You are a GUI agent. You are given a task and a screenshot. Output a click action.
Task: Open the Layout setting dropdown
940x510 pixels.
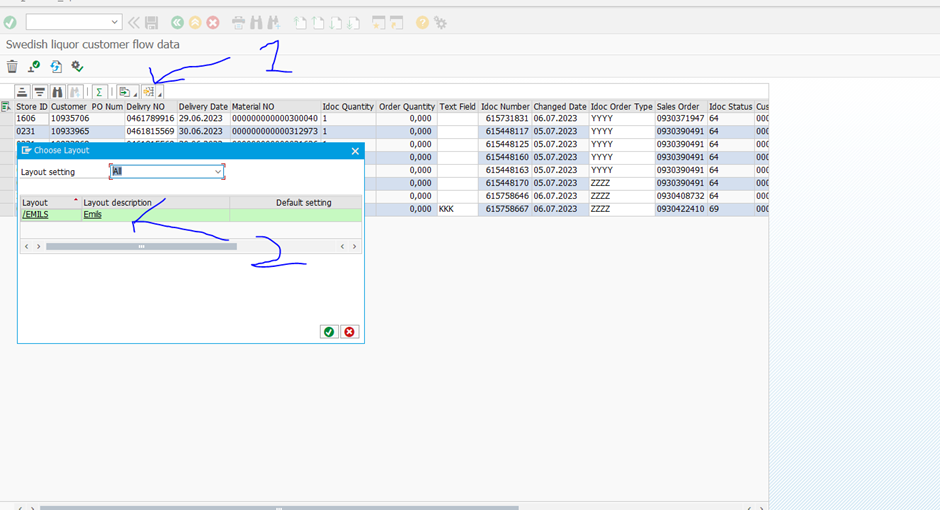(x=218, y=172)
